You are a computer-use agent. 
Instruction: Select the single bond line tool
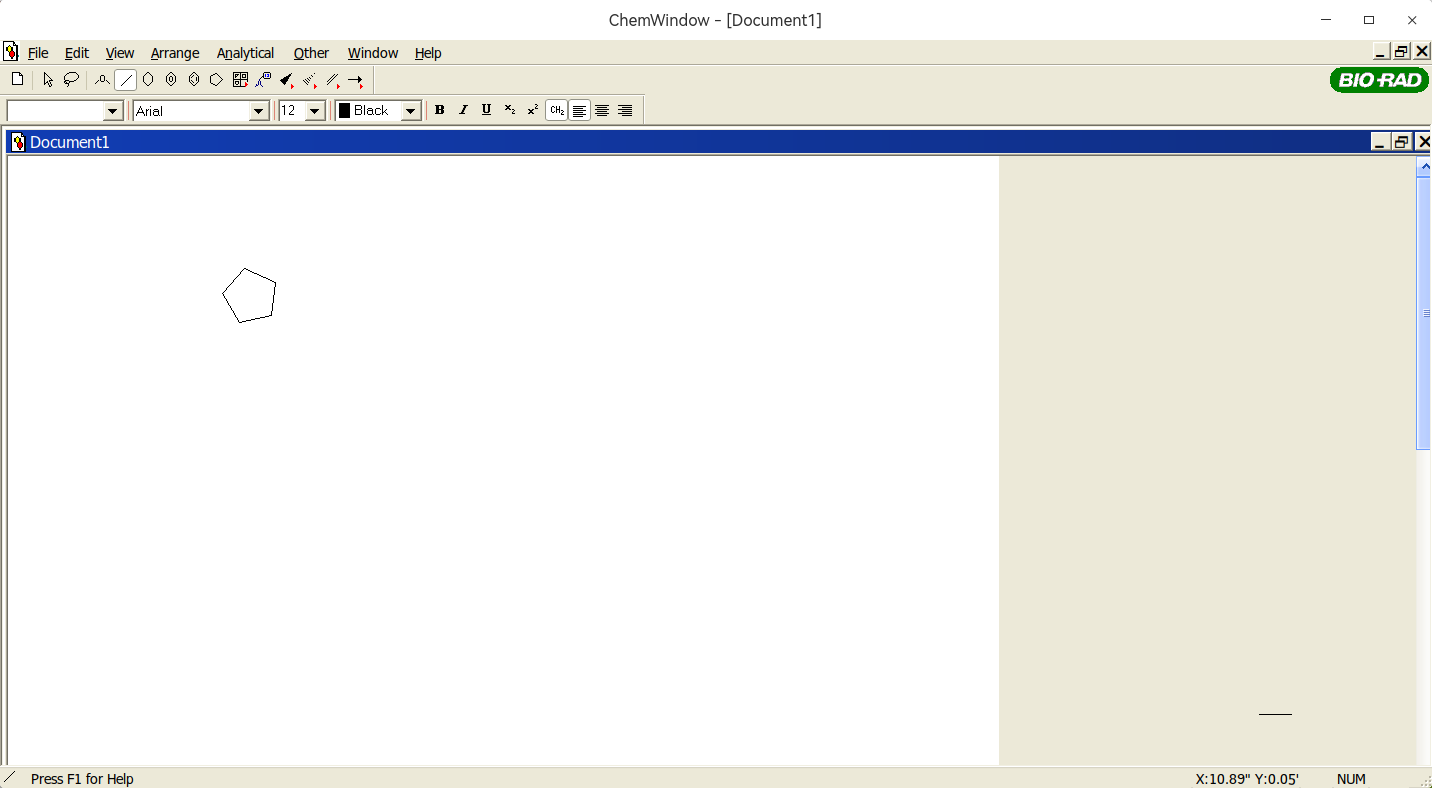(125, 80)
